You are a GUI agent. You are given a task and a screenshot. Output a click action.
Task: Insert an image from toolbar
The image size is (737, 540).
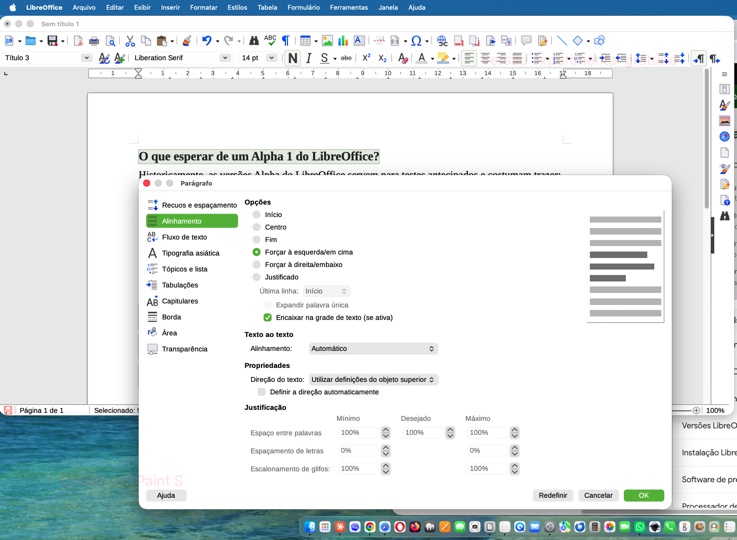pyautogui.click(x=327, y=41)
